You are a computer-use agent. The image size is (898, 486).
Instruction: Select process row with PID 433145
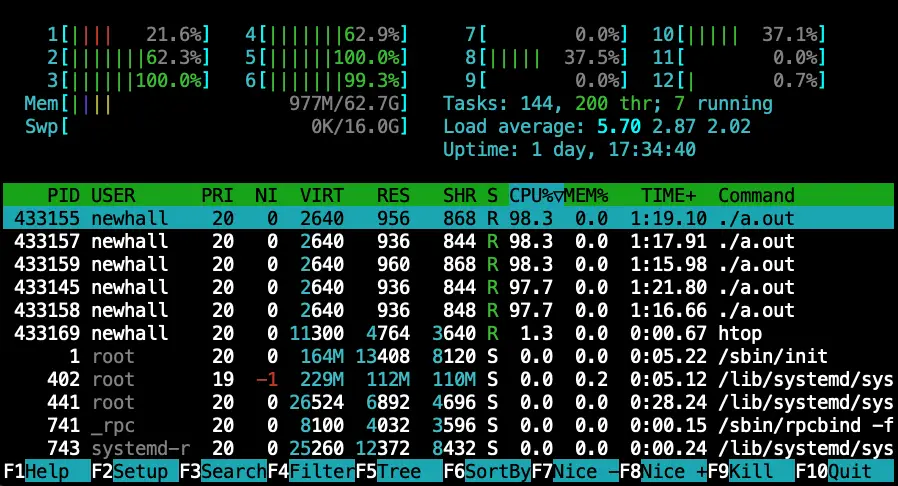coord(448,287)
